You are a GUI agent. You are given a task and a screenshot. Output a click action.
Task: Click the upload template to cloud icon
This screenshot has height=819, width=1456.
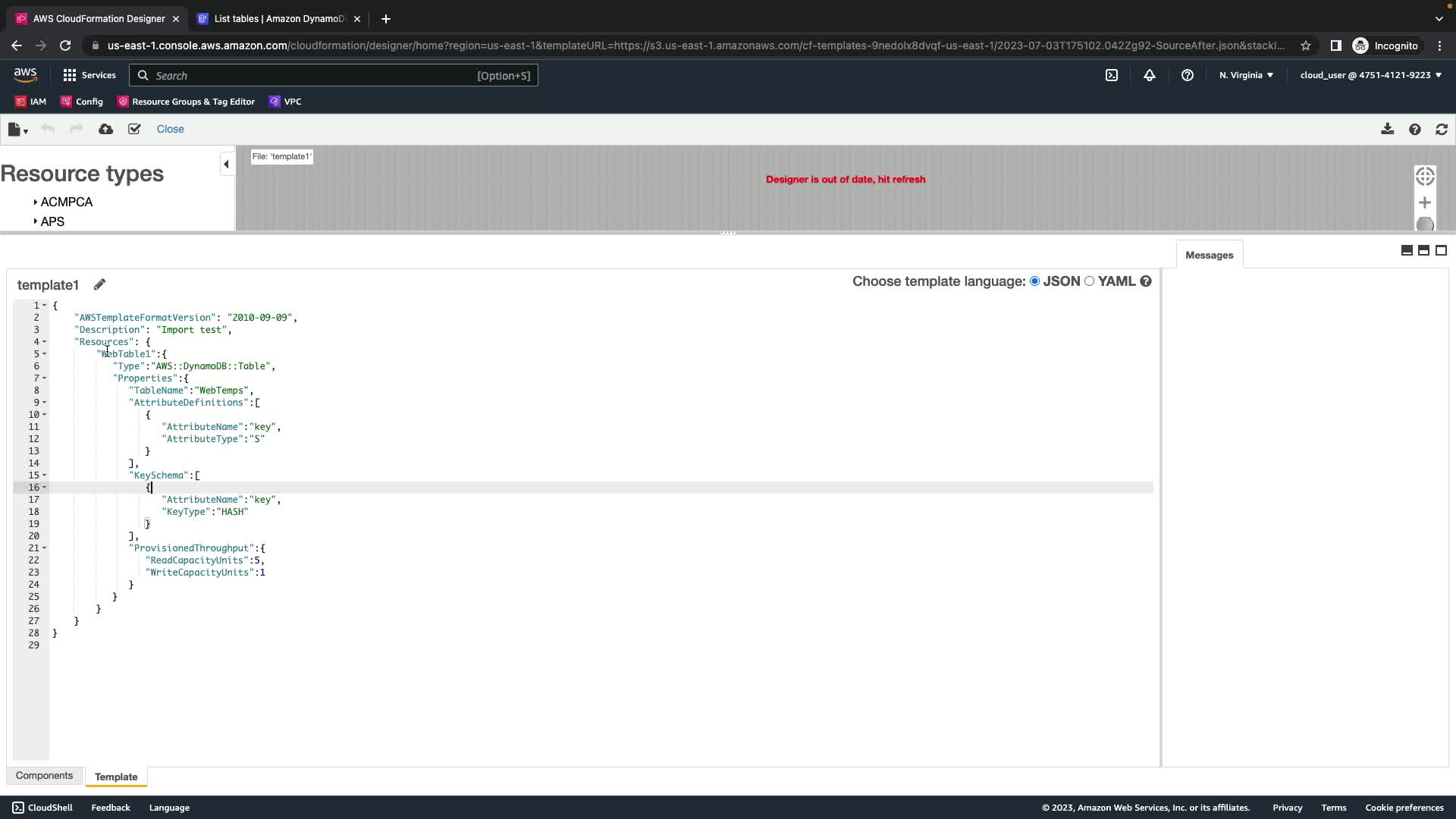click(105, 129)
